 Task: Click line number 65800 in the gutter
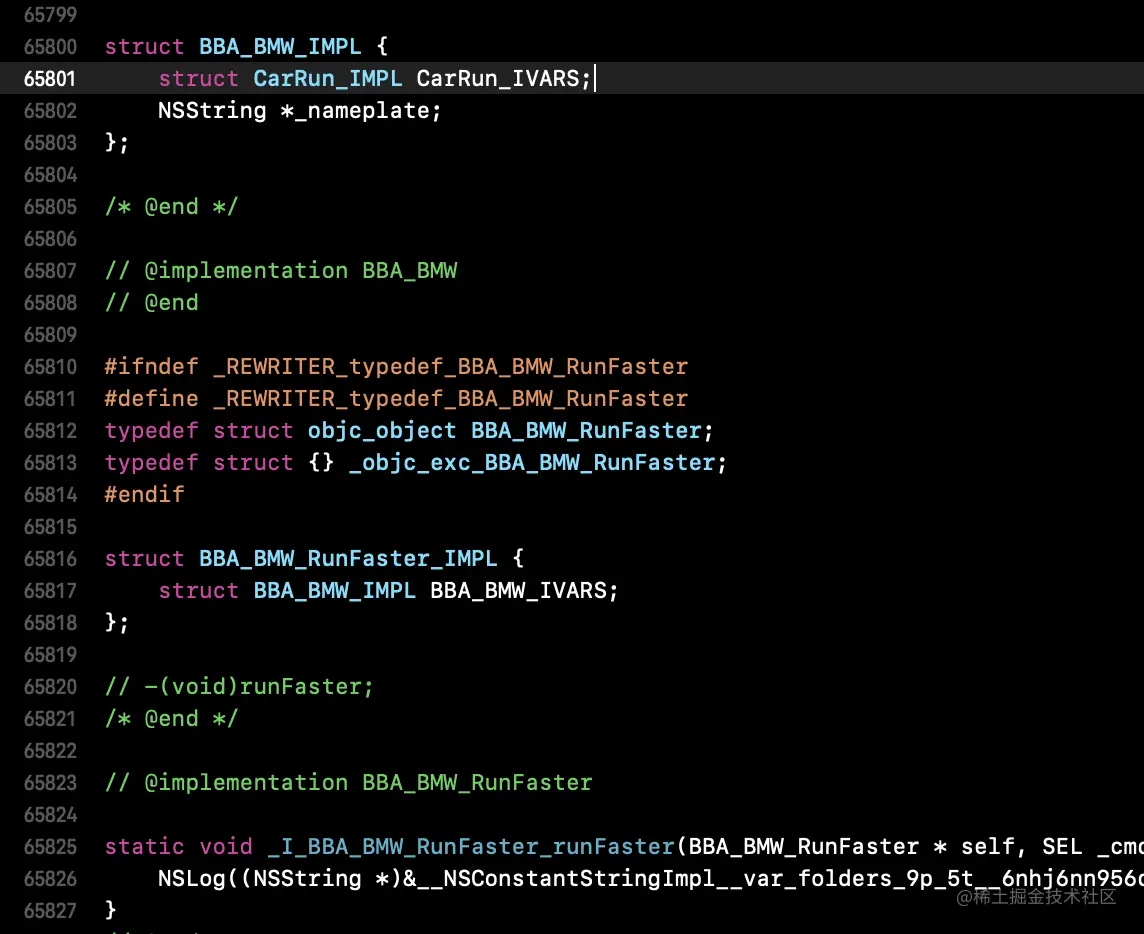pos(50,47)
